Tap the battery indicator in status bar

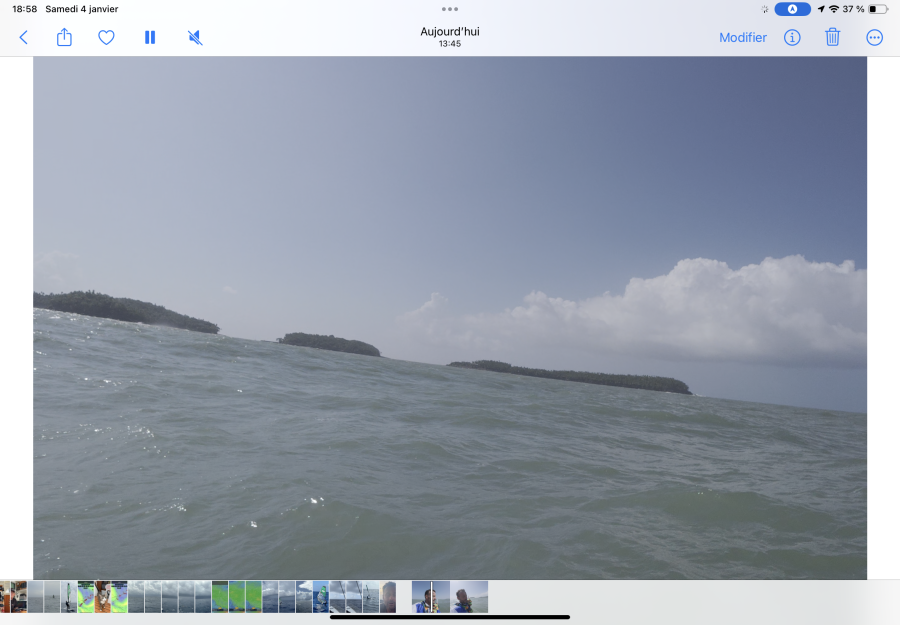(x=877, y=9)
